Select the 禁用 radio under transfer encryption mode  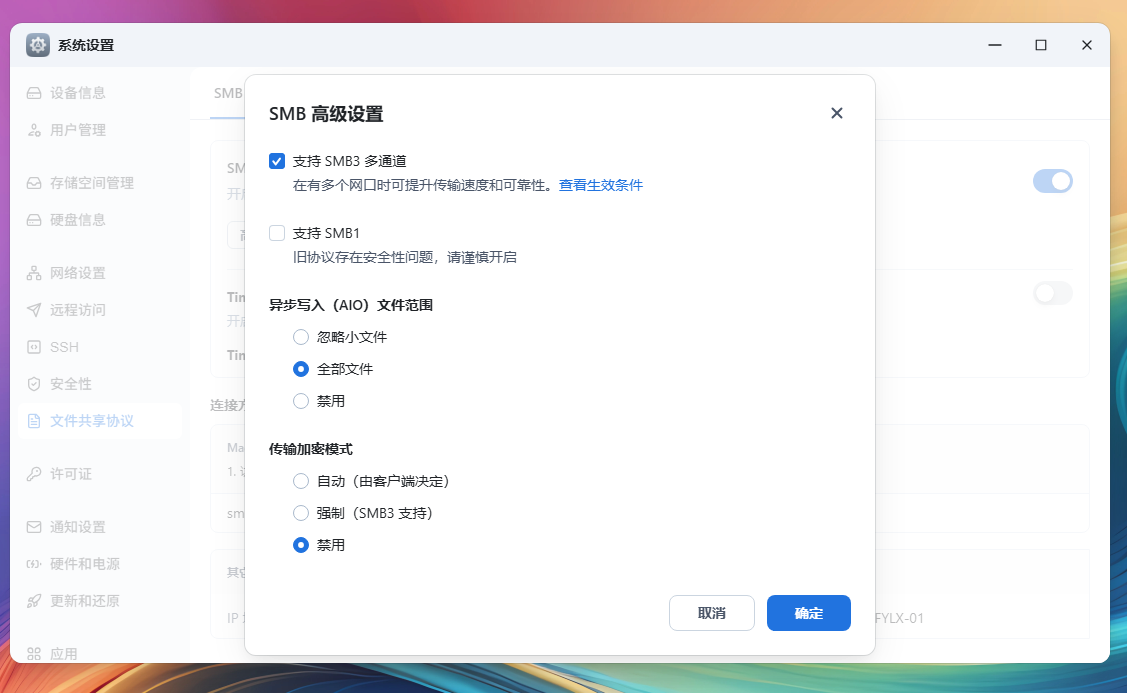[x=301, y=545]
